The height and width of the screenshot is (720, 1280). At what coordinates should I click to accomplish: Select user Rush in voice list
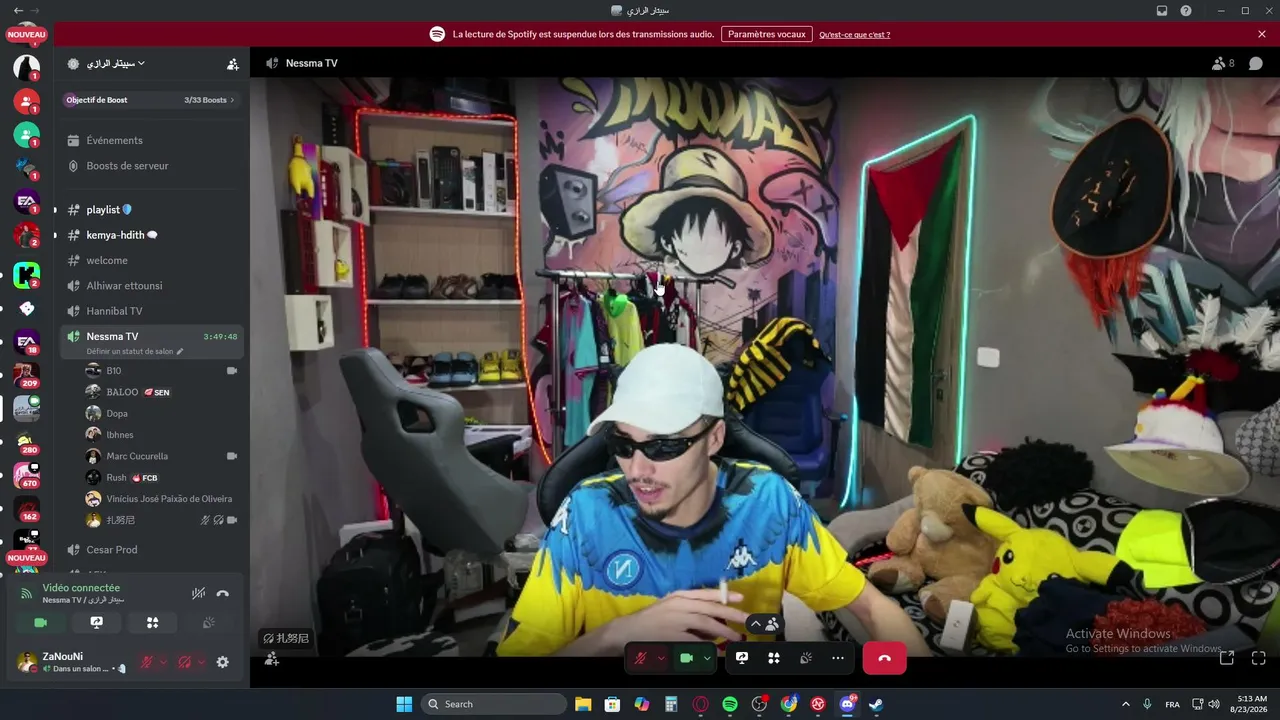(162, 478)
